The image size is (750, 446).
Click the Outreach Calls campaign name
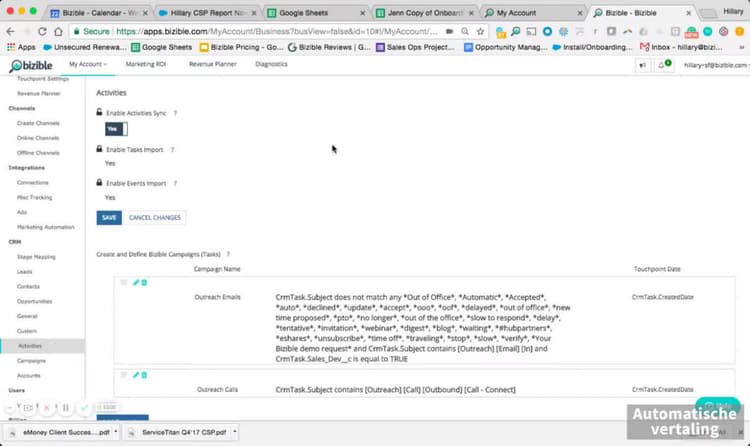(x=217, y=390)
